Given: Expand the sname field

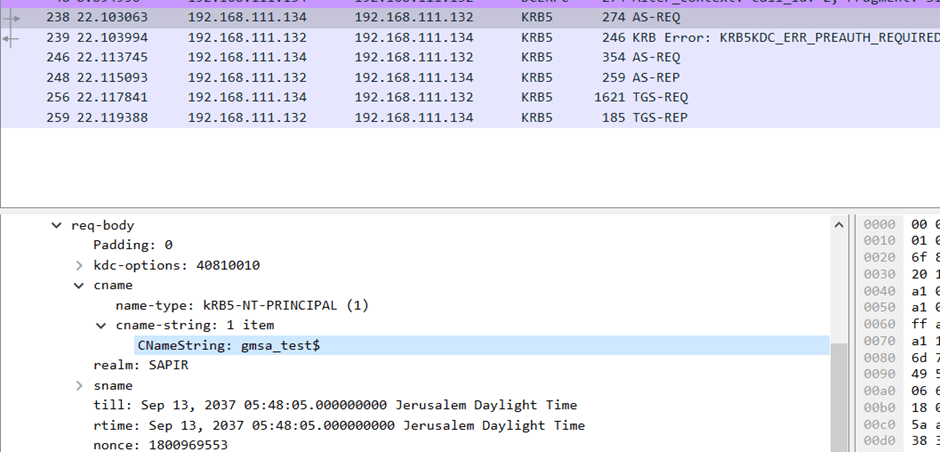Looking at the screenshot, I should pos(79,385).
